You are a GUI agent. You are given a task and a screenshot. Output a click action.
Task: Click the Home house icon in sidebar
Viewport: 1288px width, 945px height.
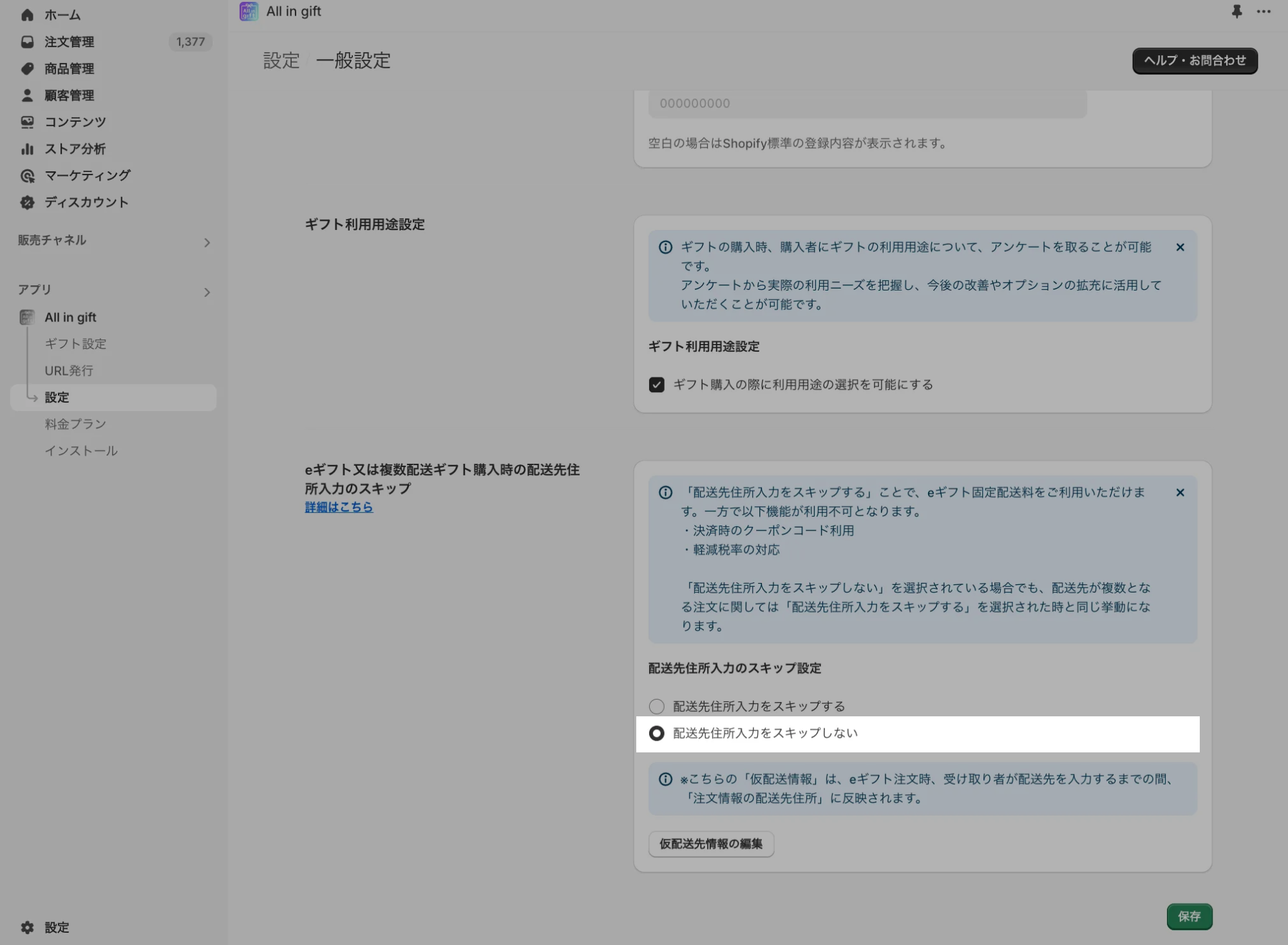[x=27, y=15]
